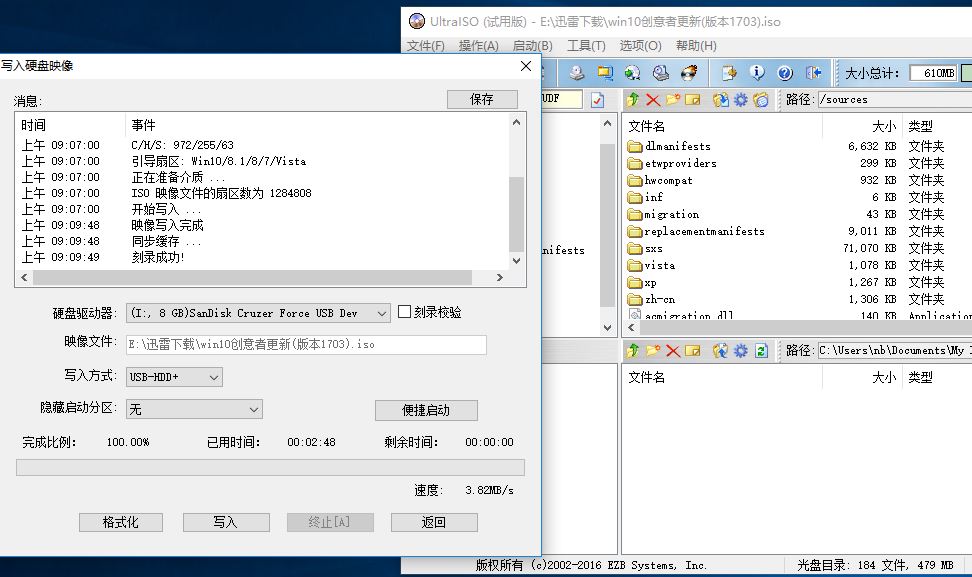Open the 工具(T) menu in UltraISO
The image size is (972, 577).
tap(586, 46)
